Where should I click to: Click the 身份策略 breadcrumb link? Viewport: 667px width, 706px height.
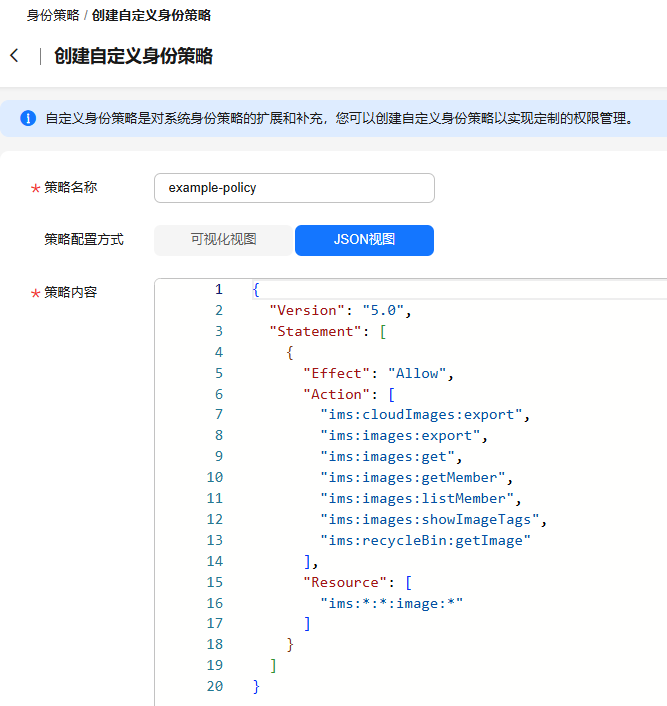(53, 16)
